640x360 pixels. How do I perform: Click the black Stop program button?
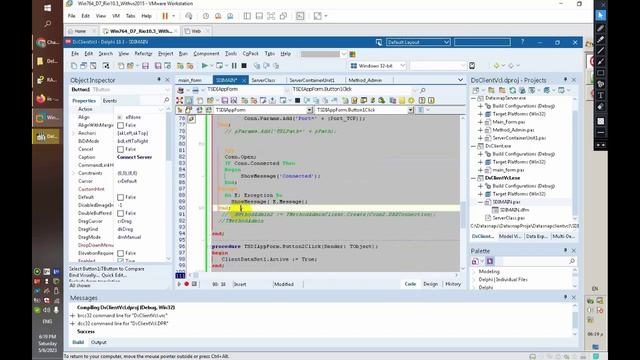coord(244,65)
